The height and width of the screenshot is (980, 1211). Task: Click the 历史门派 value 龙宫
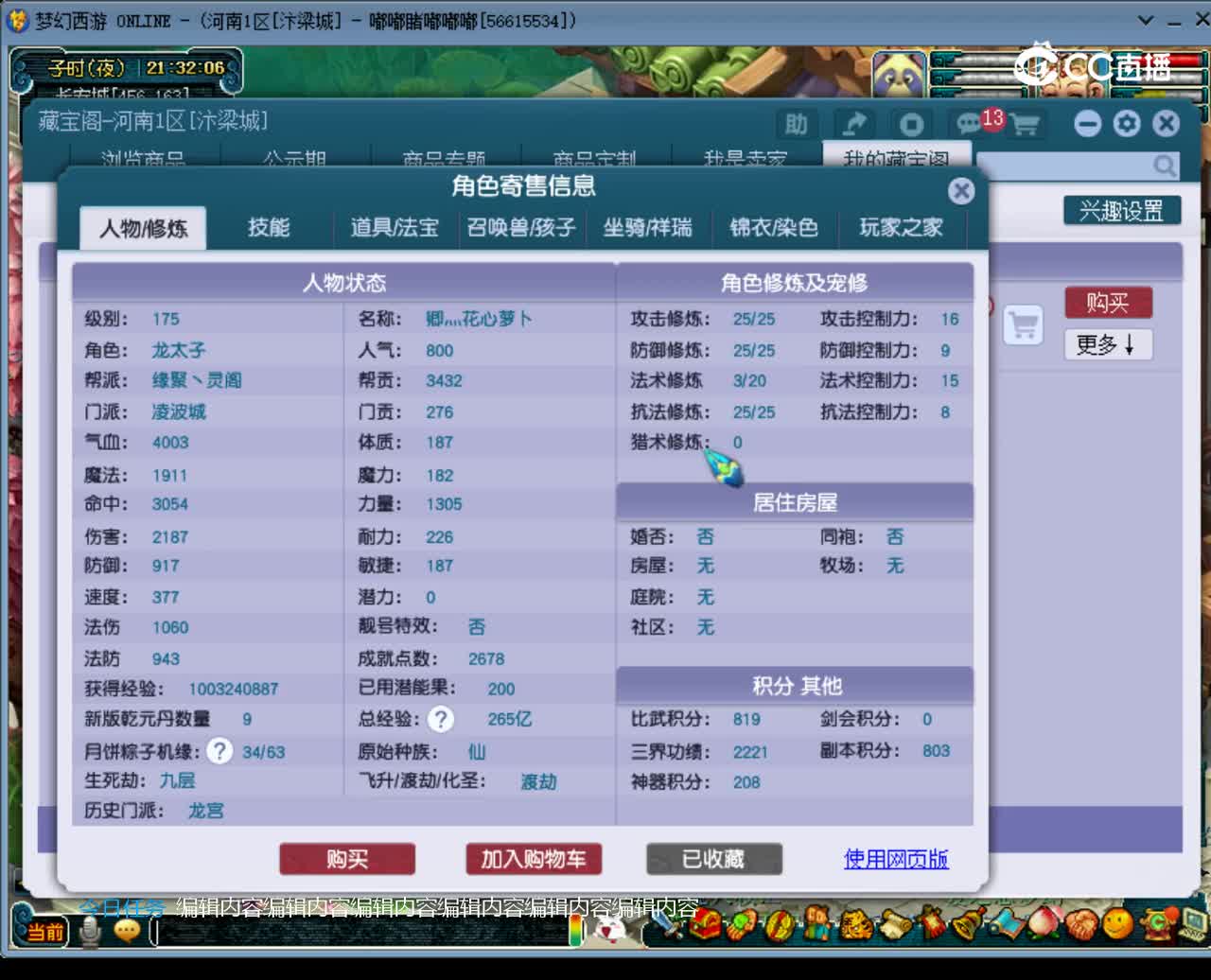206,811
